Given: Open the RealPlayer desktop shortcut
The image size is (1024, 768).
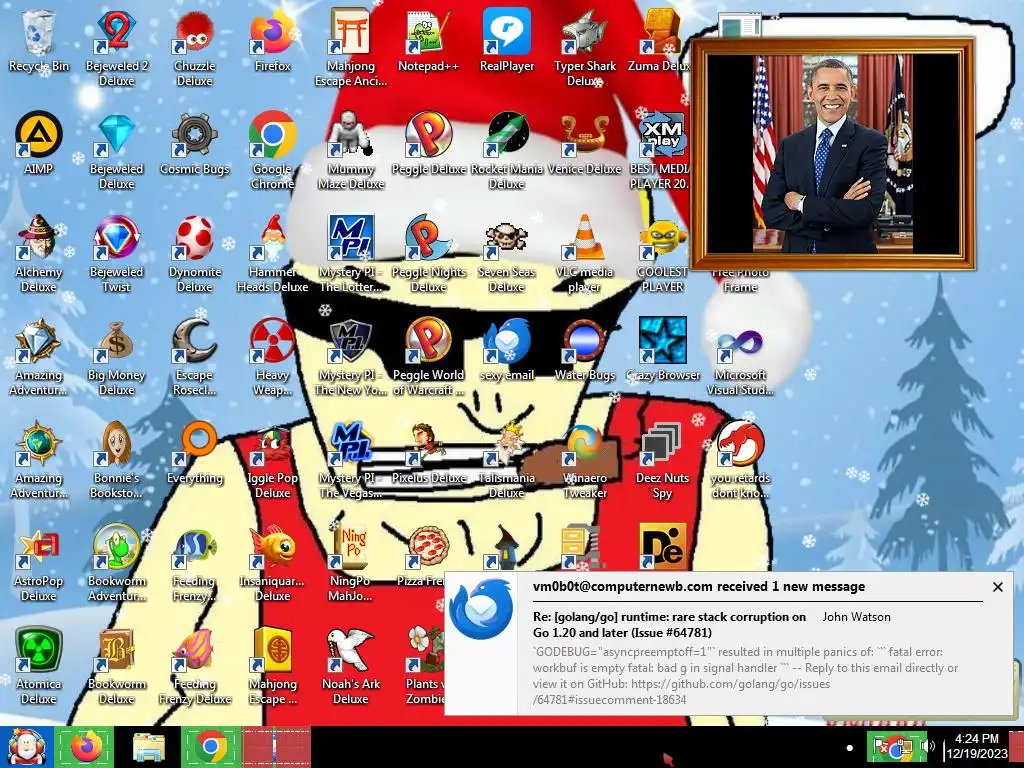Looking at the screenshot, I should (507, 40).
